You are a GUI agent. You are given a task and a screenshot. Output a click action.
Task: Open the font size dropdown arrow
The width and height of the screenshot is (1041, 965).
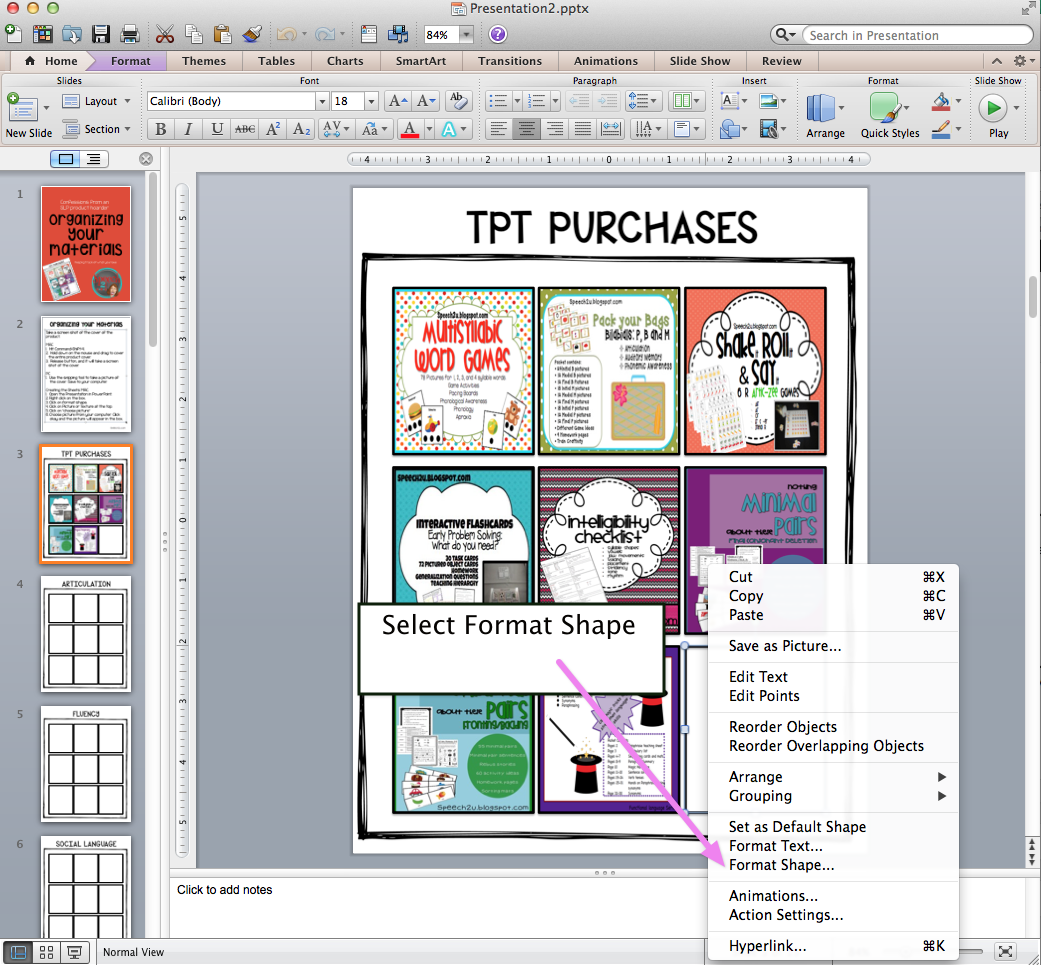[x=371, y=101]
